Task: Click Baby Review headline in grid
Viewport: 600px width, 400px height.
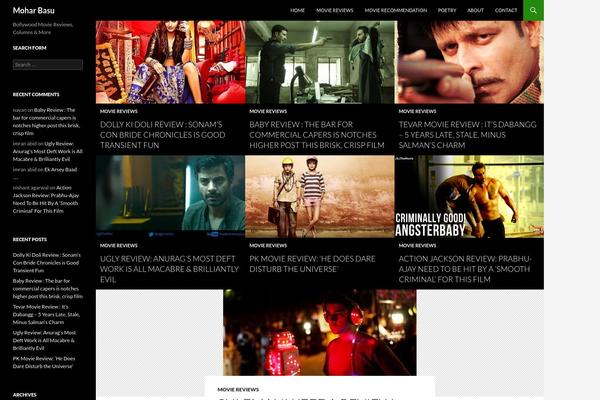Action: coord(317,135)
